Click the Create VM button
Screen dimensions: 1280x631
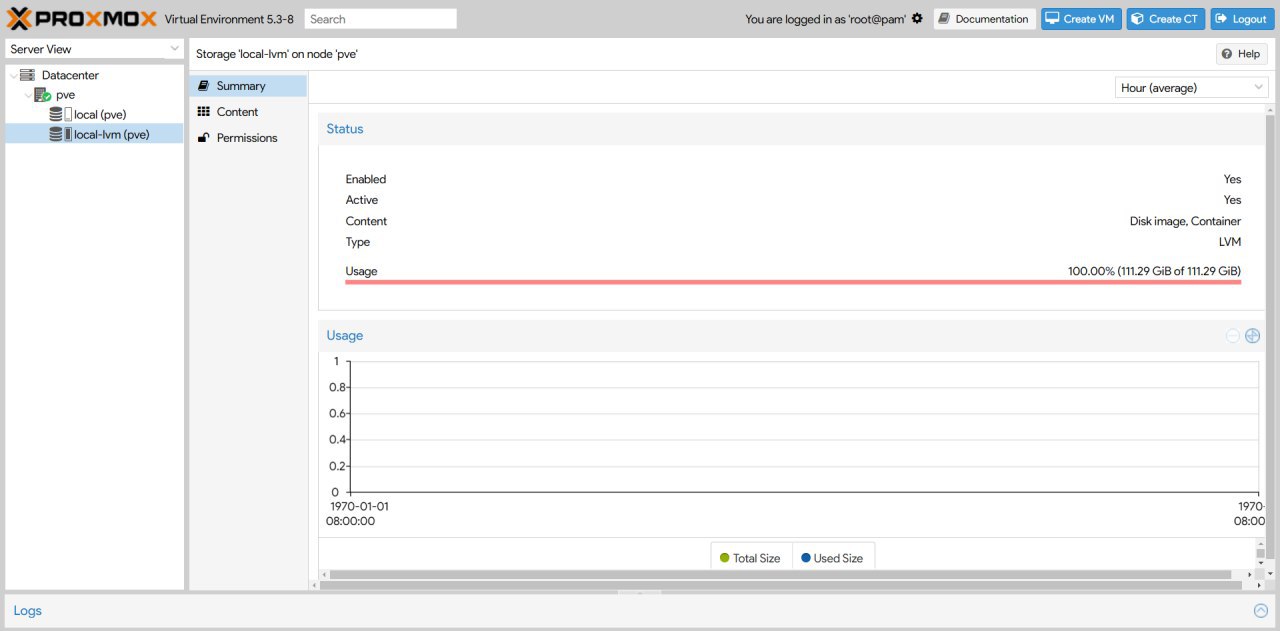click(x=1080, y=19)
